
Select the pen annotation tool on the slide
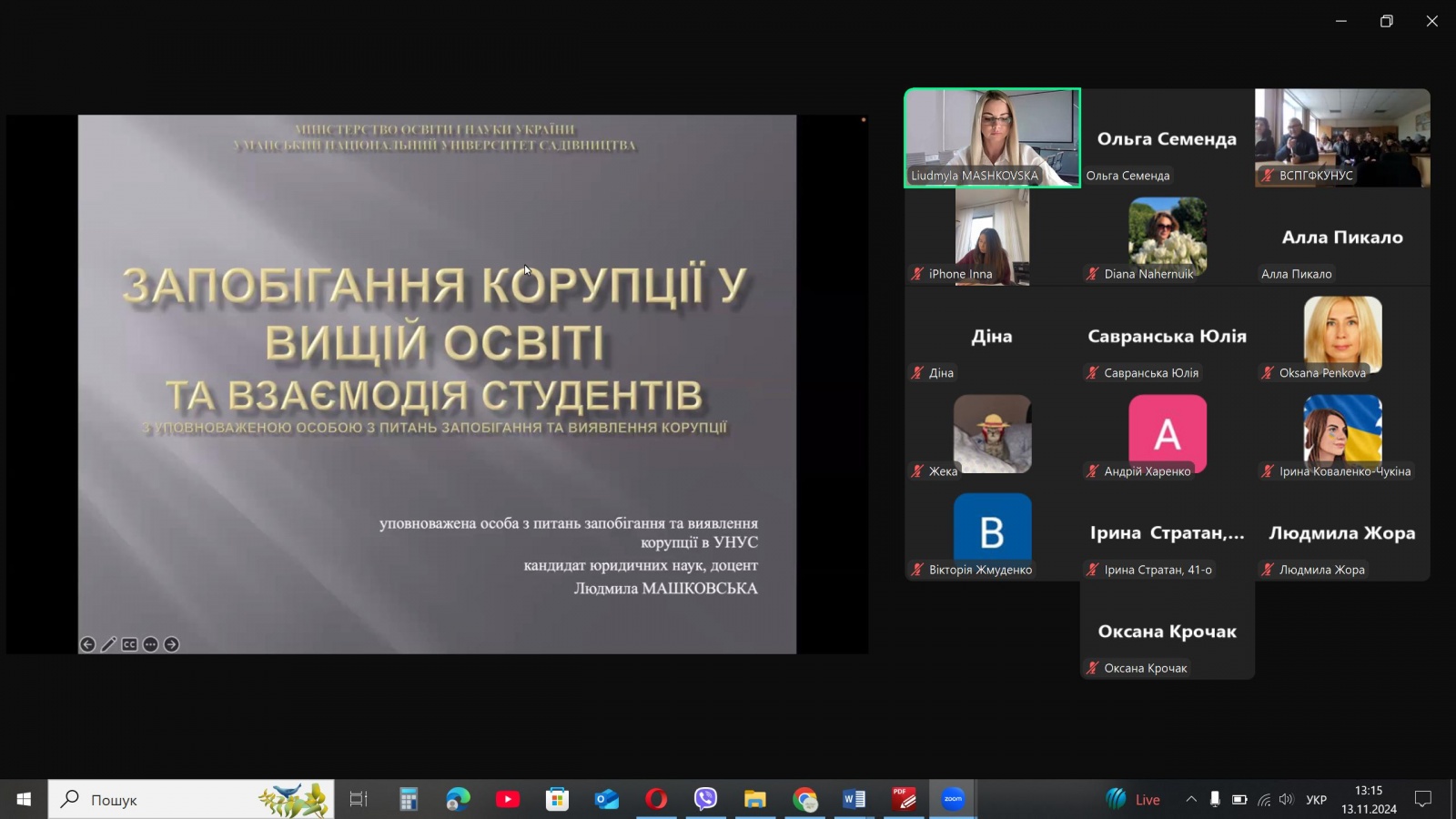tap(108, 644)
